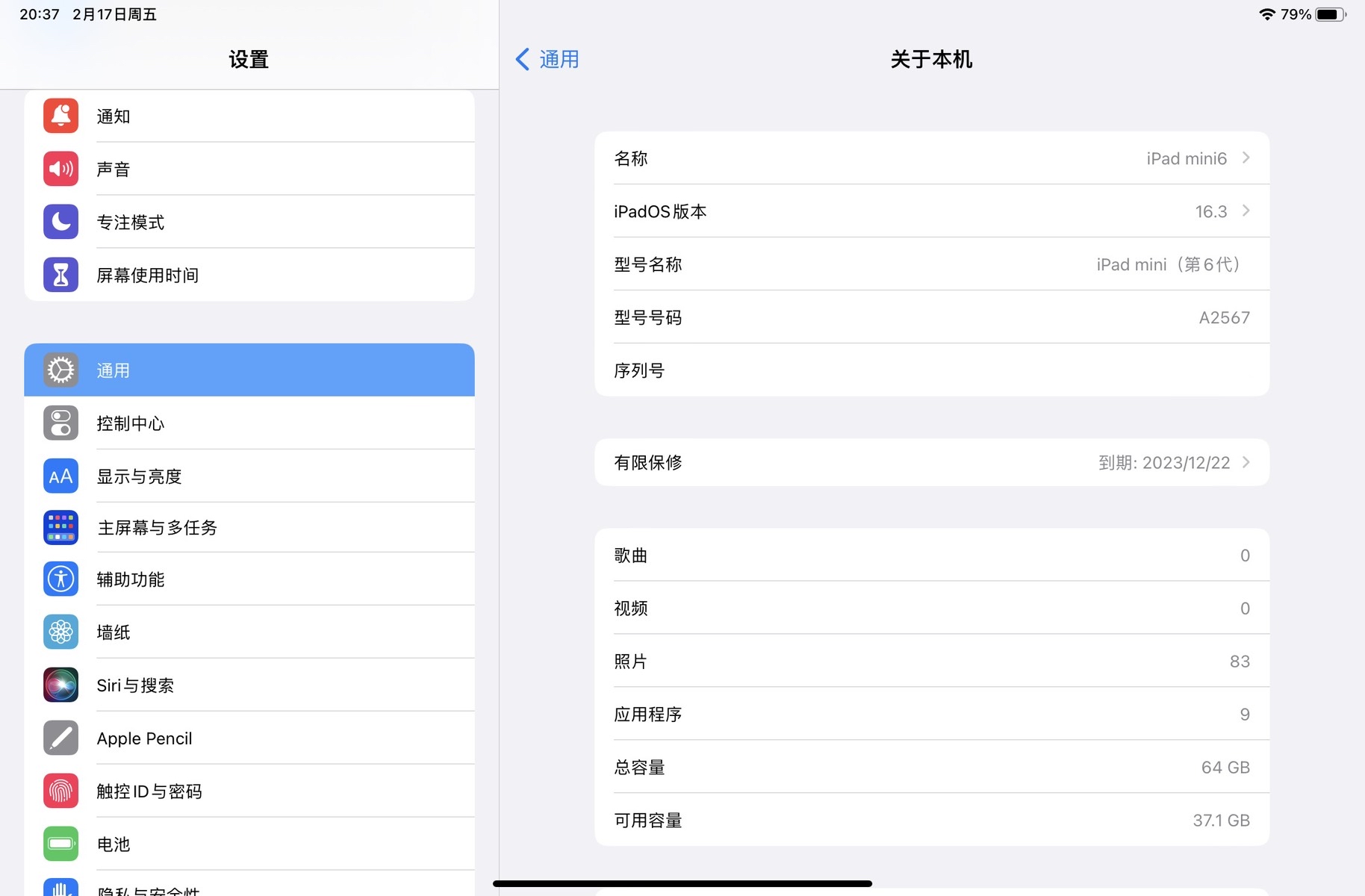Tap the Accessibility figure icon
The height and width of the screenshot is (896, 1365).
60,579
